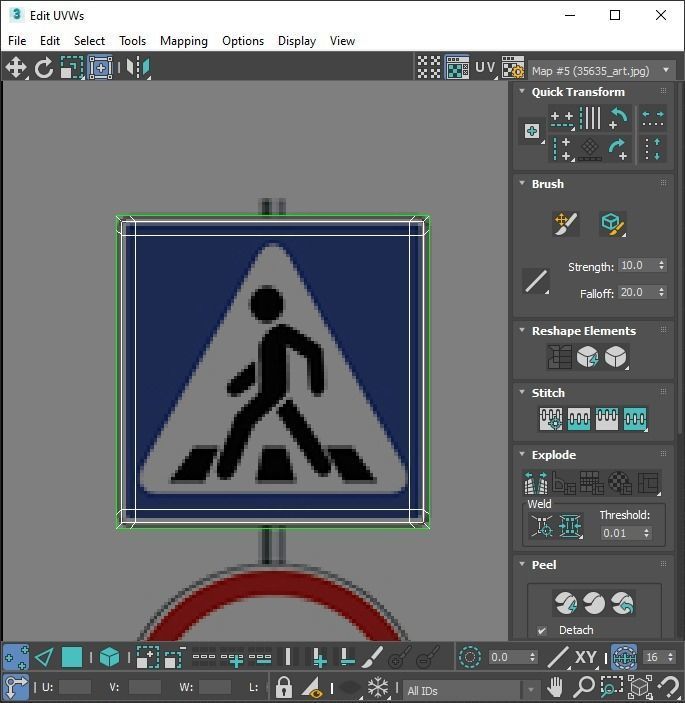Collapse the Peel rollout
This screenshot has height=703, width=685.
(522, 564)
